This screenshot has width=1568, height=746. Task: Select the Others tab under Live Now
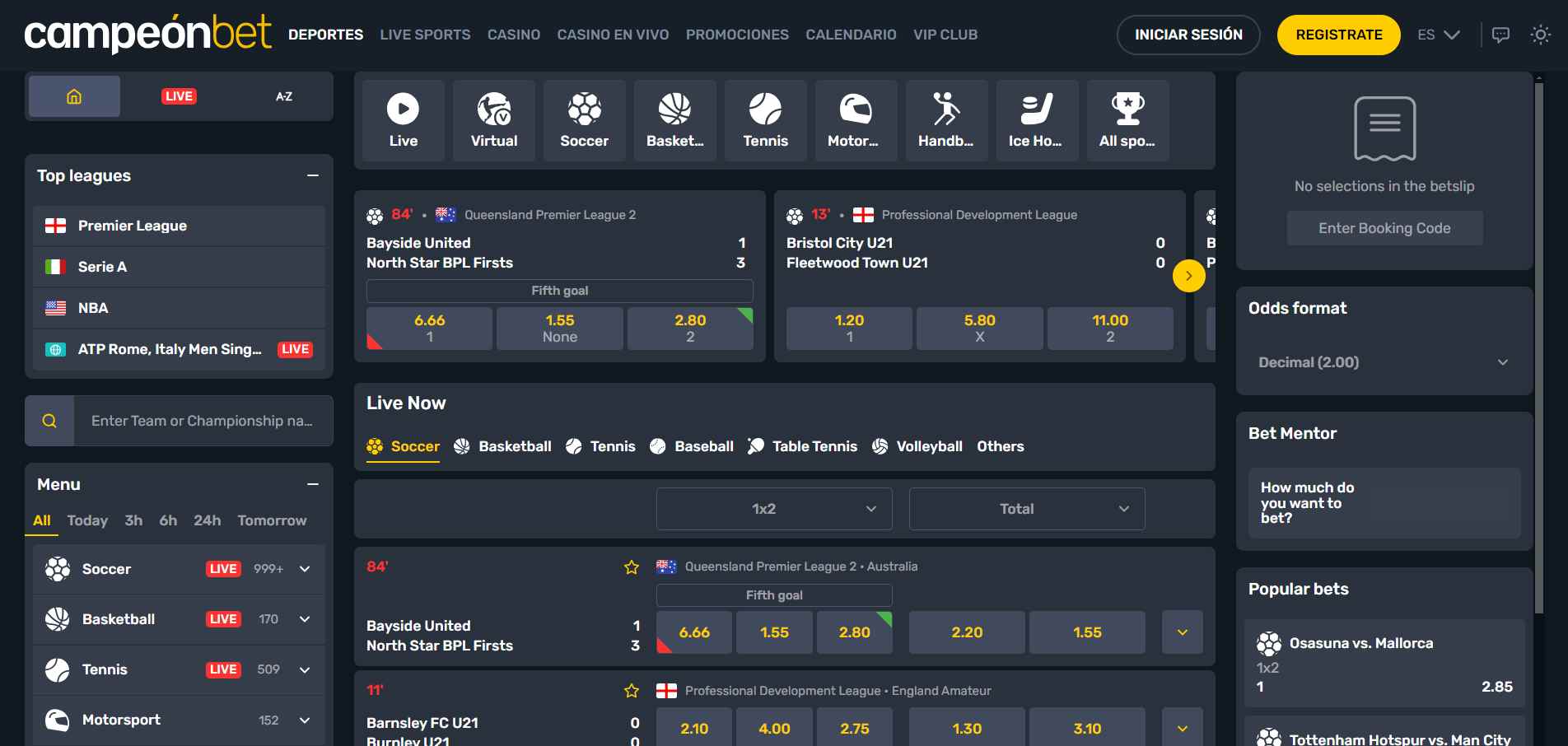(1001, 446)
